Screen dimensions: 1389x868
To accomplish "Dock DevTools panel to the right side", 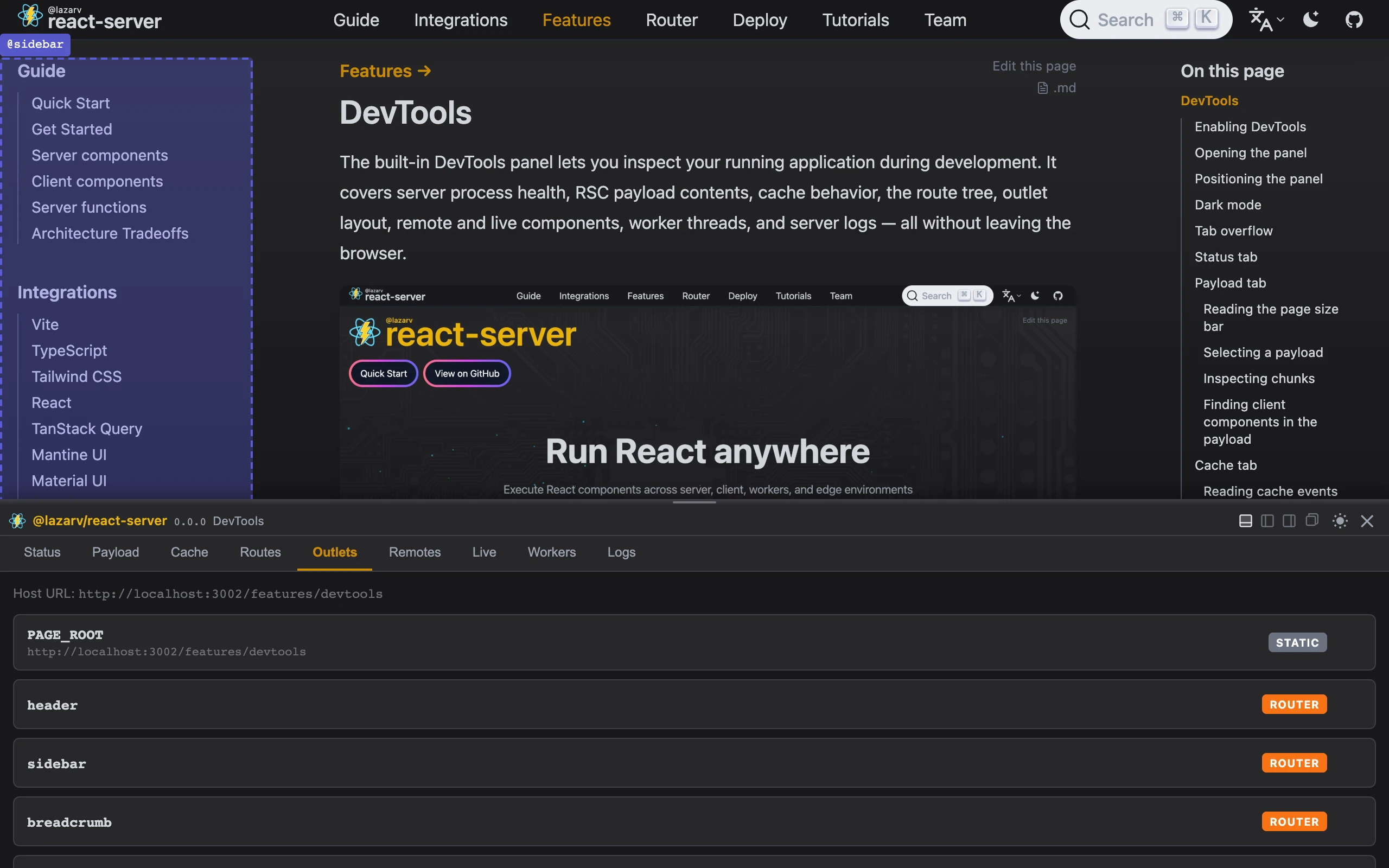I will click(x=1289, y=521).
